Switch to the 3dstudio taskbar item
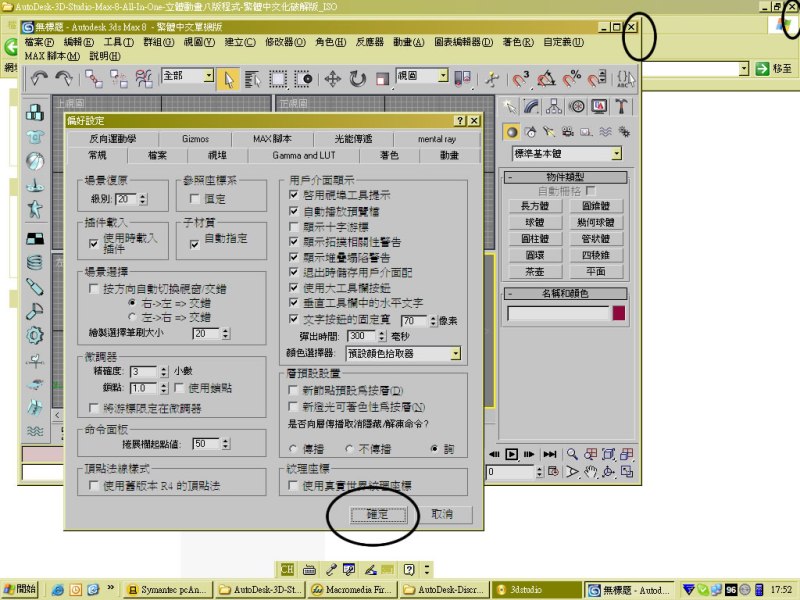Image resolution: width=800 pixels, height=600 pixels. click(537, 590)
